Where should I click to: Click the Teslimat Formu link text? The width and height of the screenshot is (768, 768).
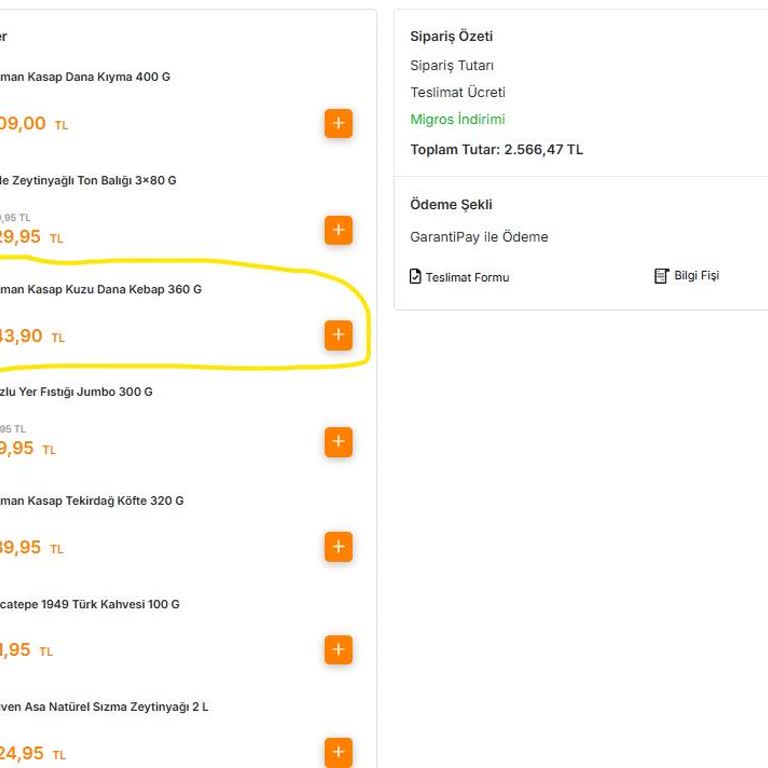[x=467, y=278]
